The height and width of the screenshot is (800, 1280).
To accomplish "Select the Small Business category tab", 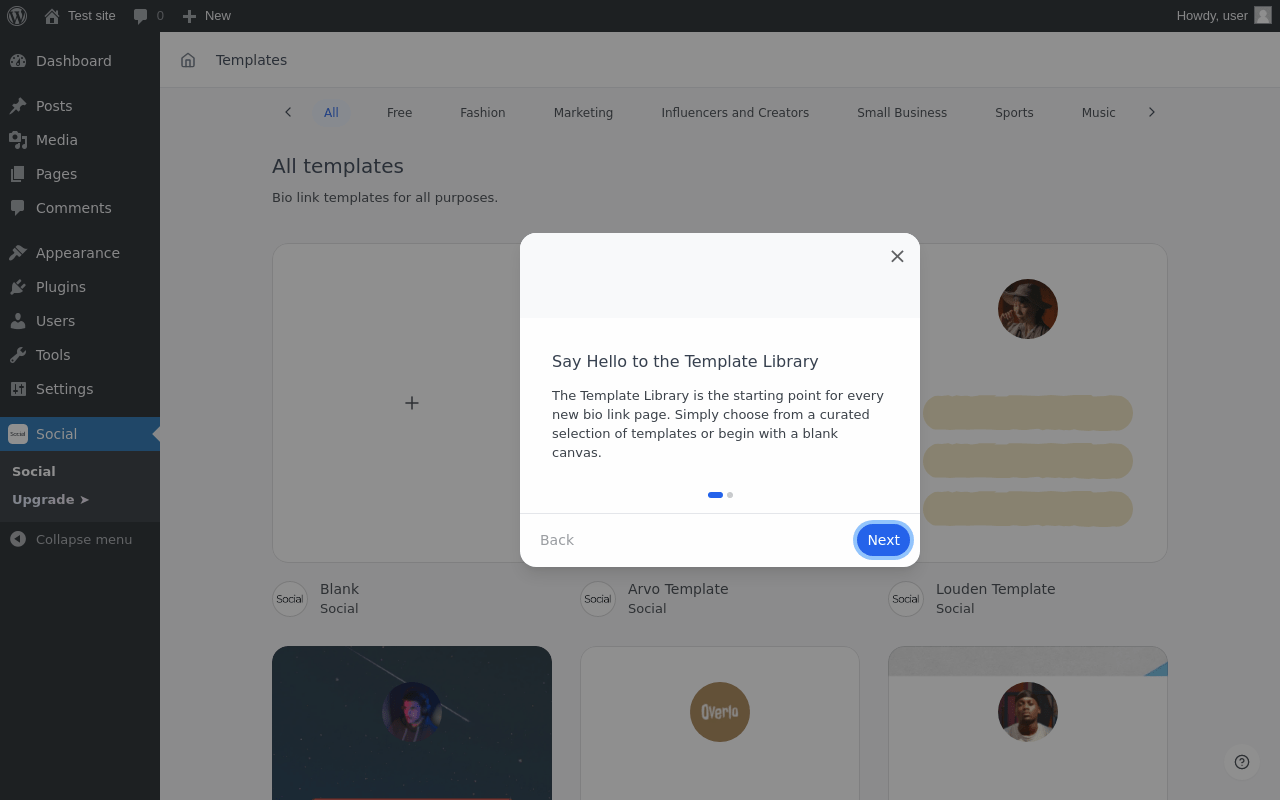I will pyautogui.click(x=902, y=113).
